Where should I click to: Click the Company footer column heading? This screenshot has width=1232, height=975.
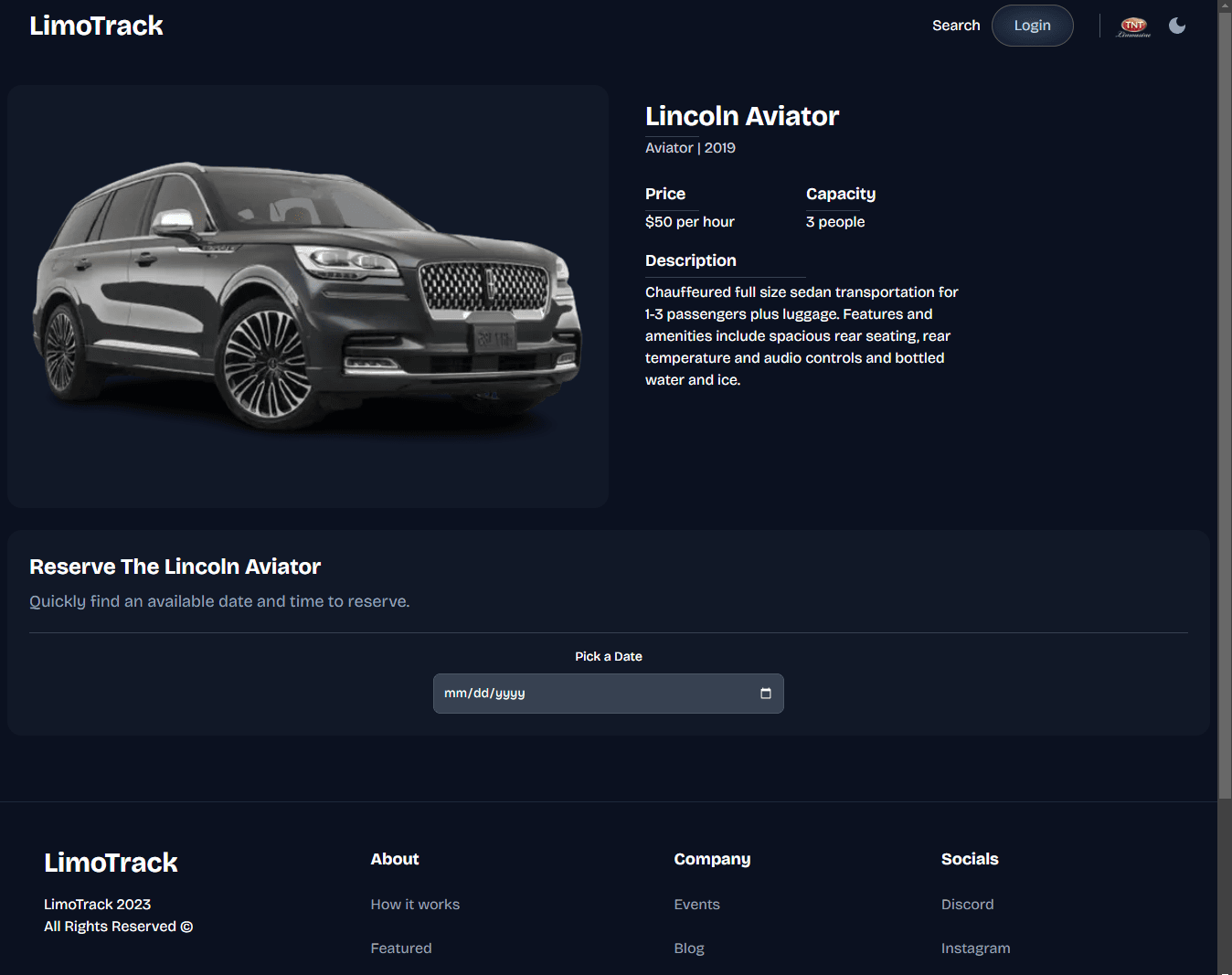point(712,859)
